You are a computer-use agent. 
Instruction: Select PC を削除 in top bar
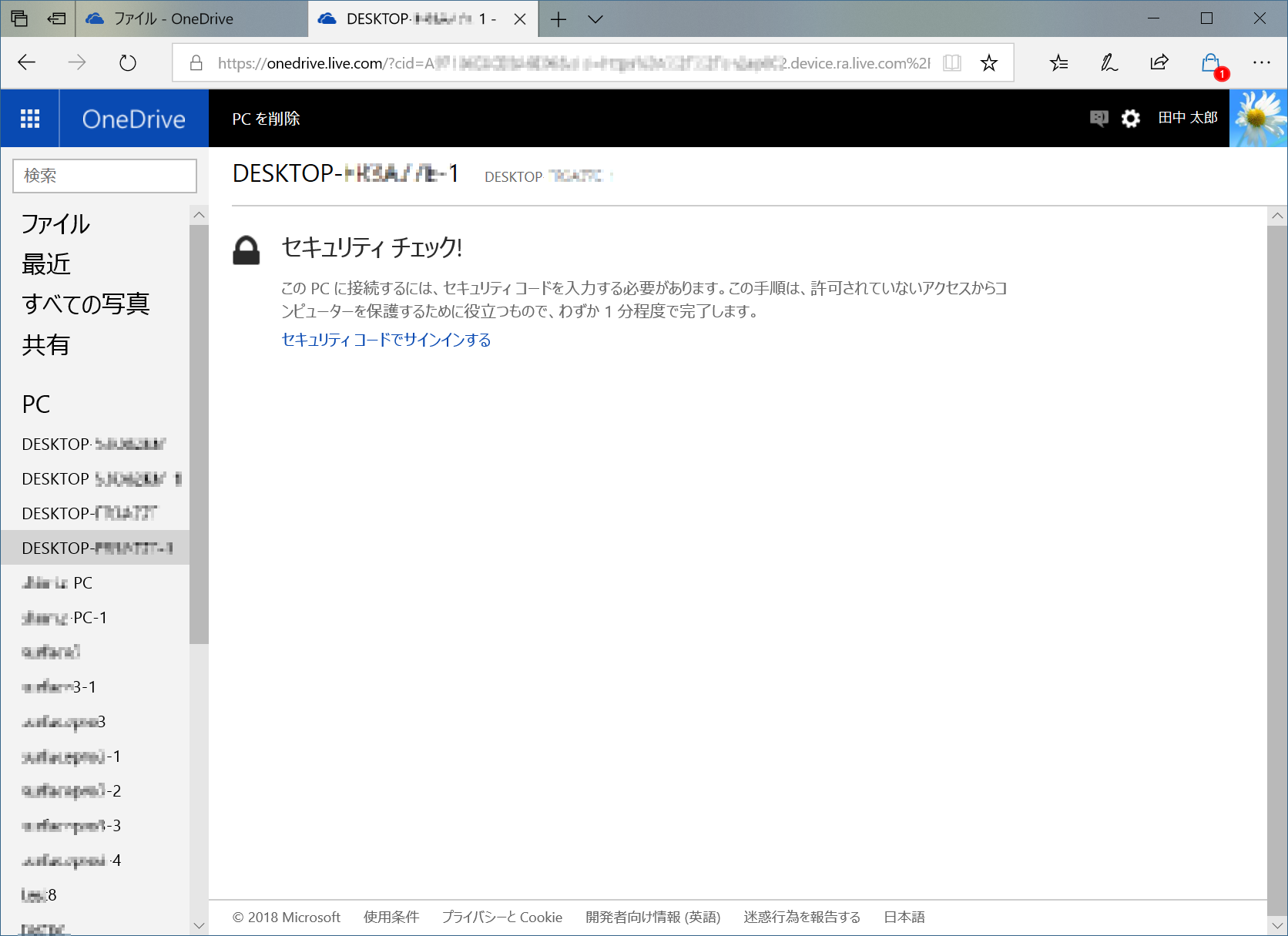click(x=266, y=118)
